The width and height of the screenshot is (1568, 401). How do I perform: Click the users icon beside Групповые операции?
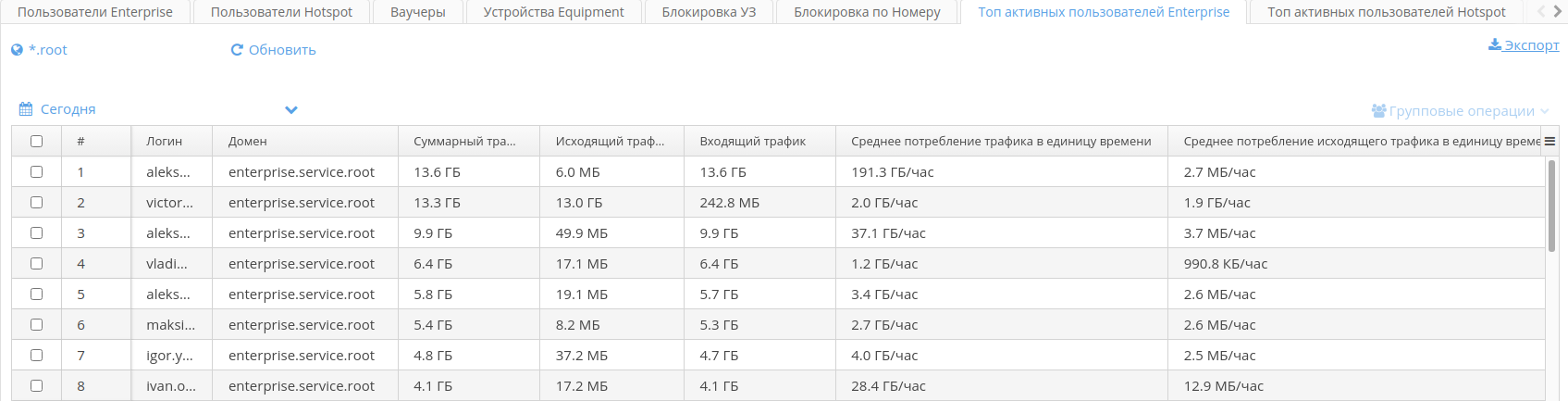click(x=1378, y=111)
